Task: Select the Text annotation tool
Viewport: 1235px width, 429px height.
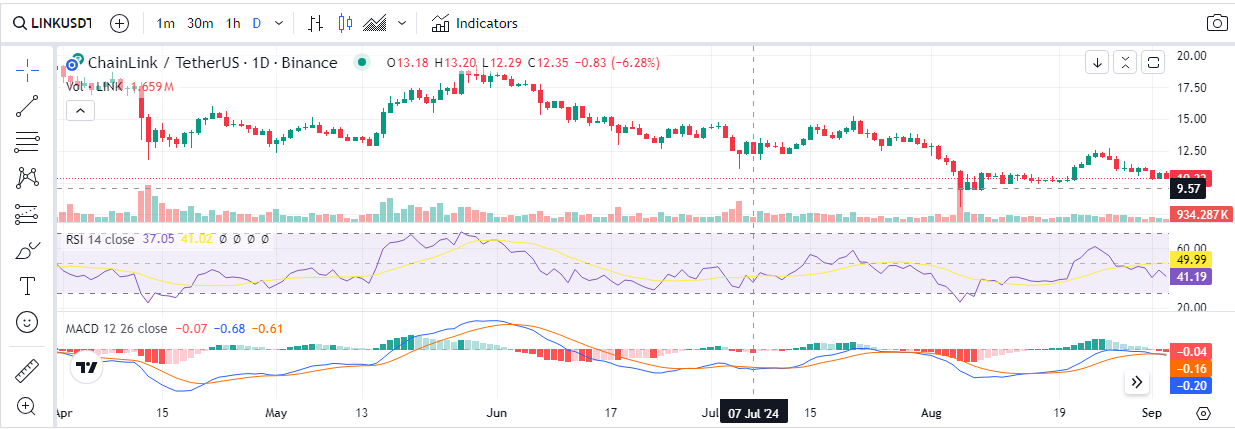Action: coord(27,286)
